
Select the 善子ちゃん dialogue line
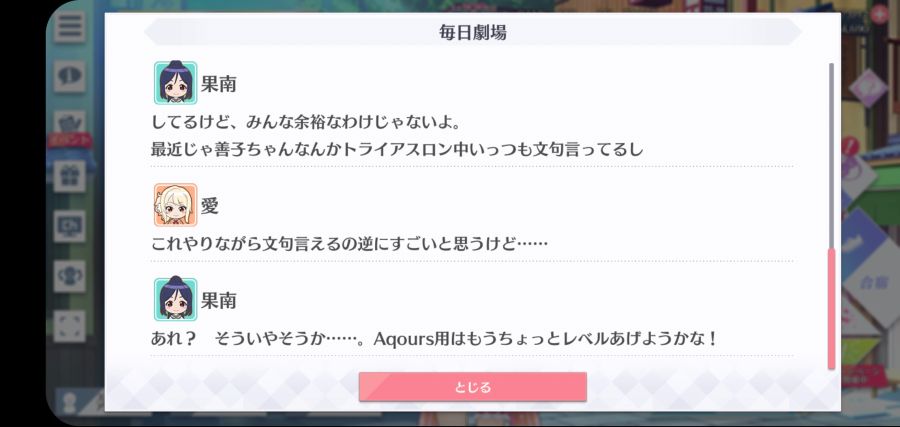pos(397,150)
